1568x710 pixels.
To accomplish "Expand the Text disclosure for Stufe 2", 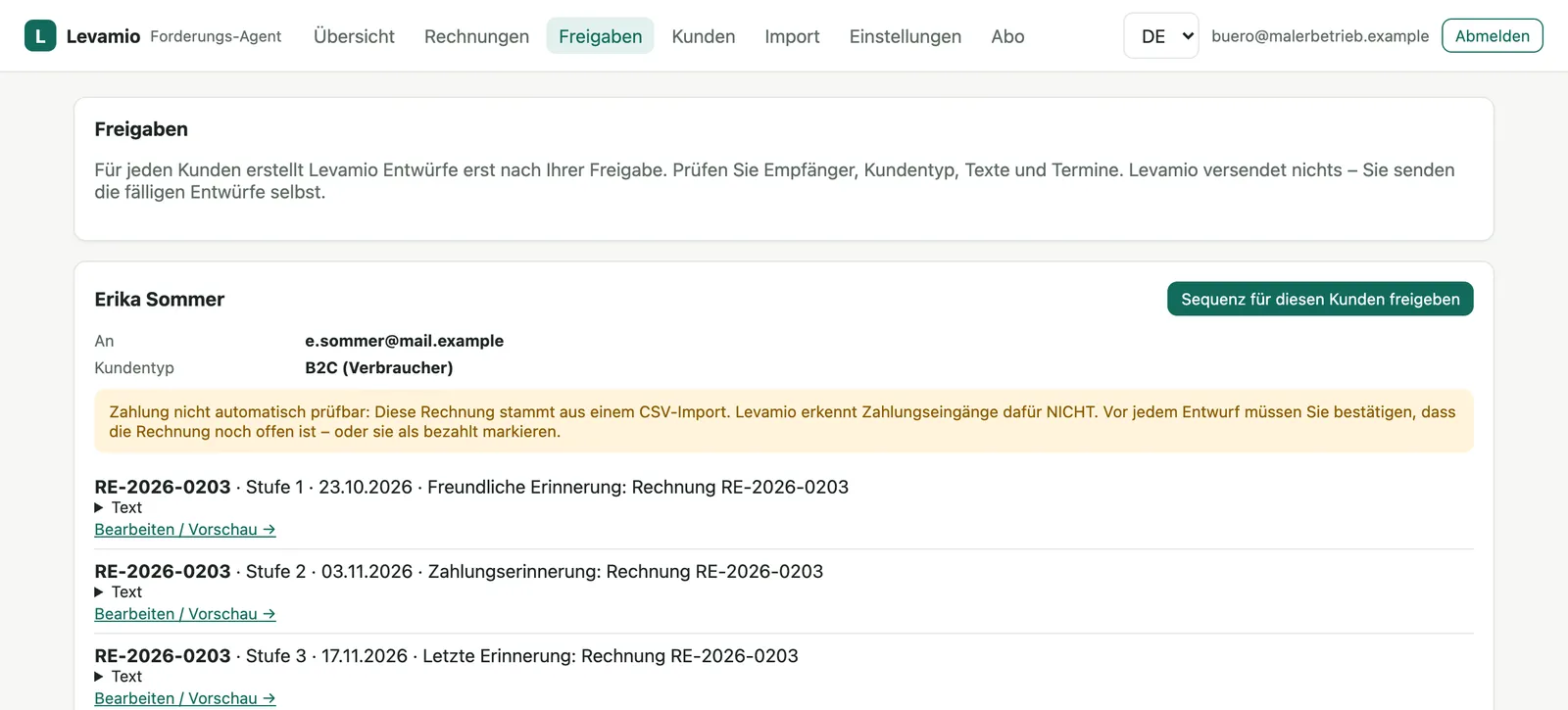I will [119, 592].
